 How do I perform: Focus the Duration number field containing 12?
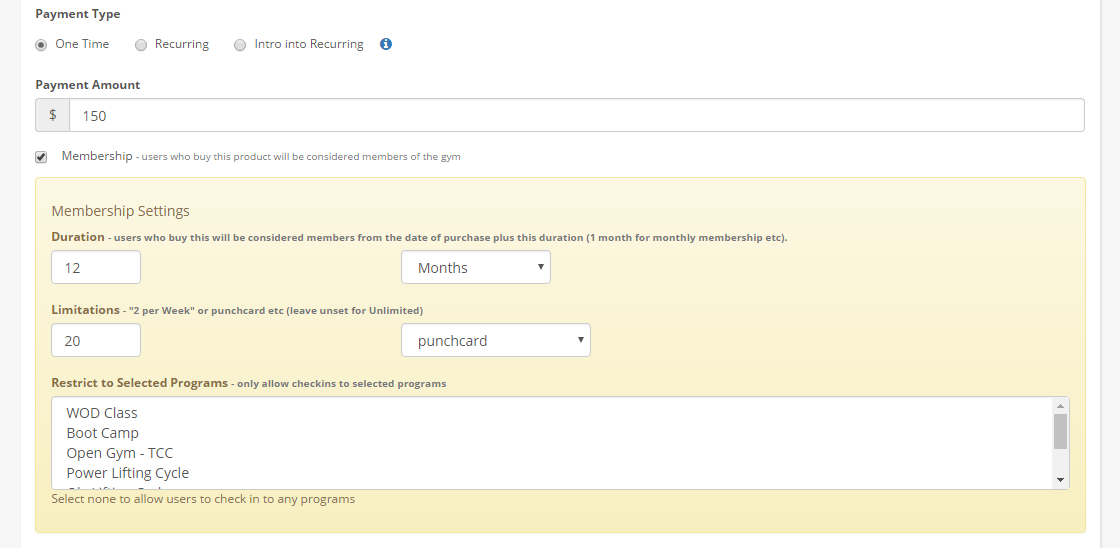96,267
